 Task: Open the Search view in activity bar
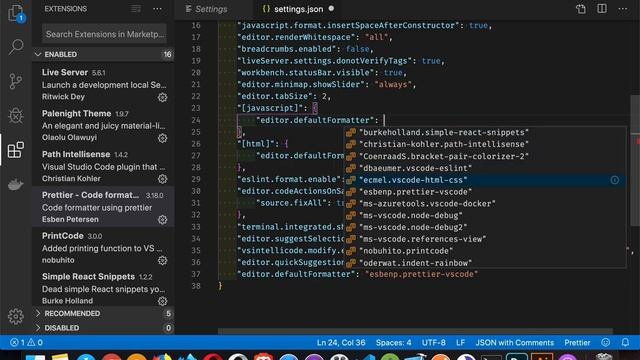coord(16,47)
